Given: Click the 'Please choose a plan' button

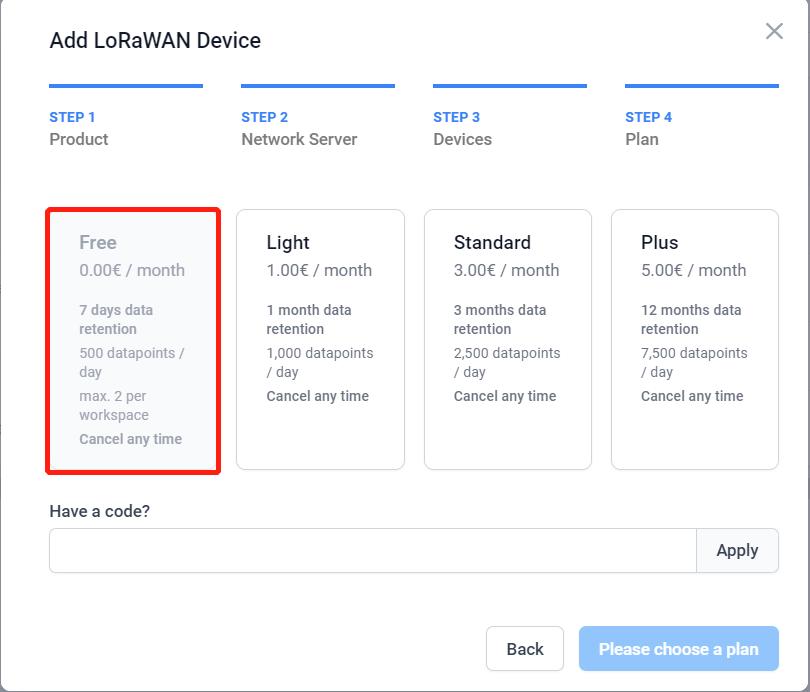Looking at the screenshot, I should [678, 649].
